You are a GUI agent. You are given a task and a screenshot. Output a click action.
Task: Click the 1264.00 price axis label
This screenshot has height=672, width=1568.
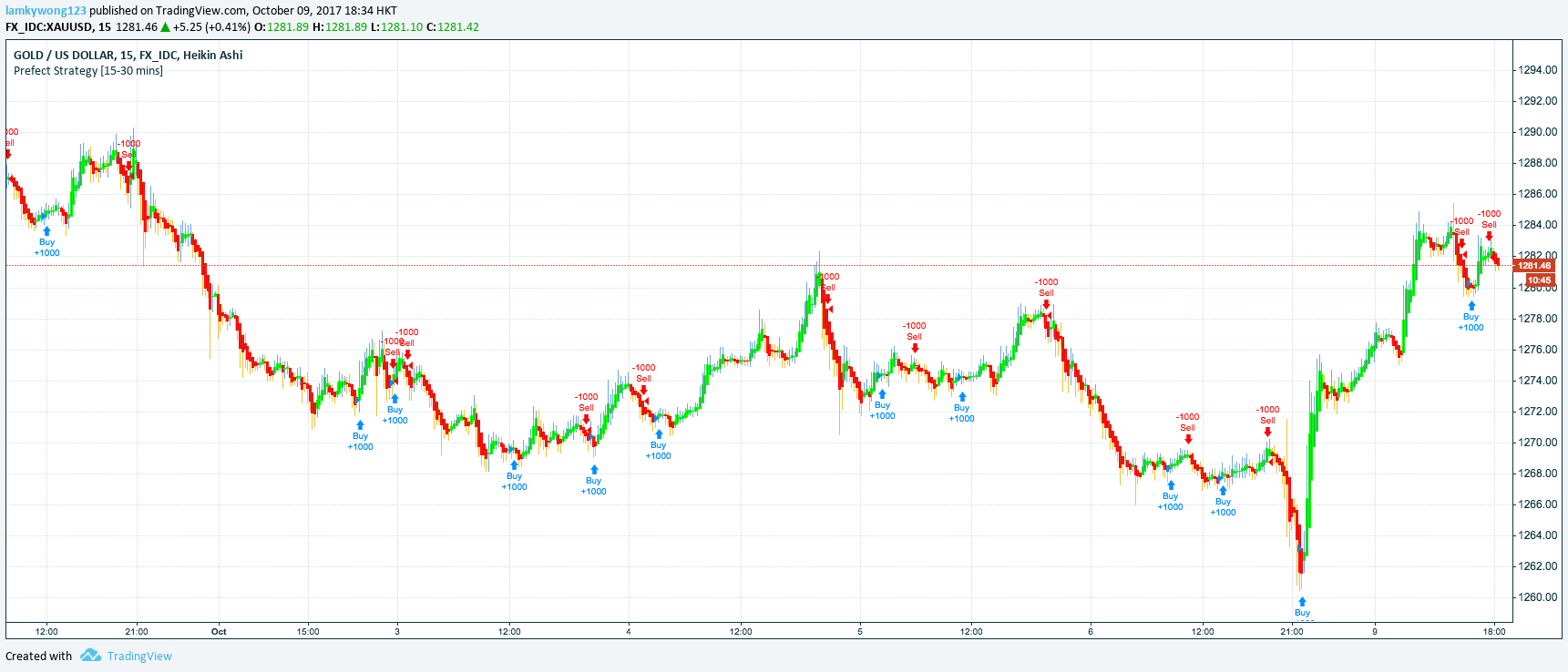click(1537, 535)
